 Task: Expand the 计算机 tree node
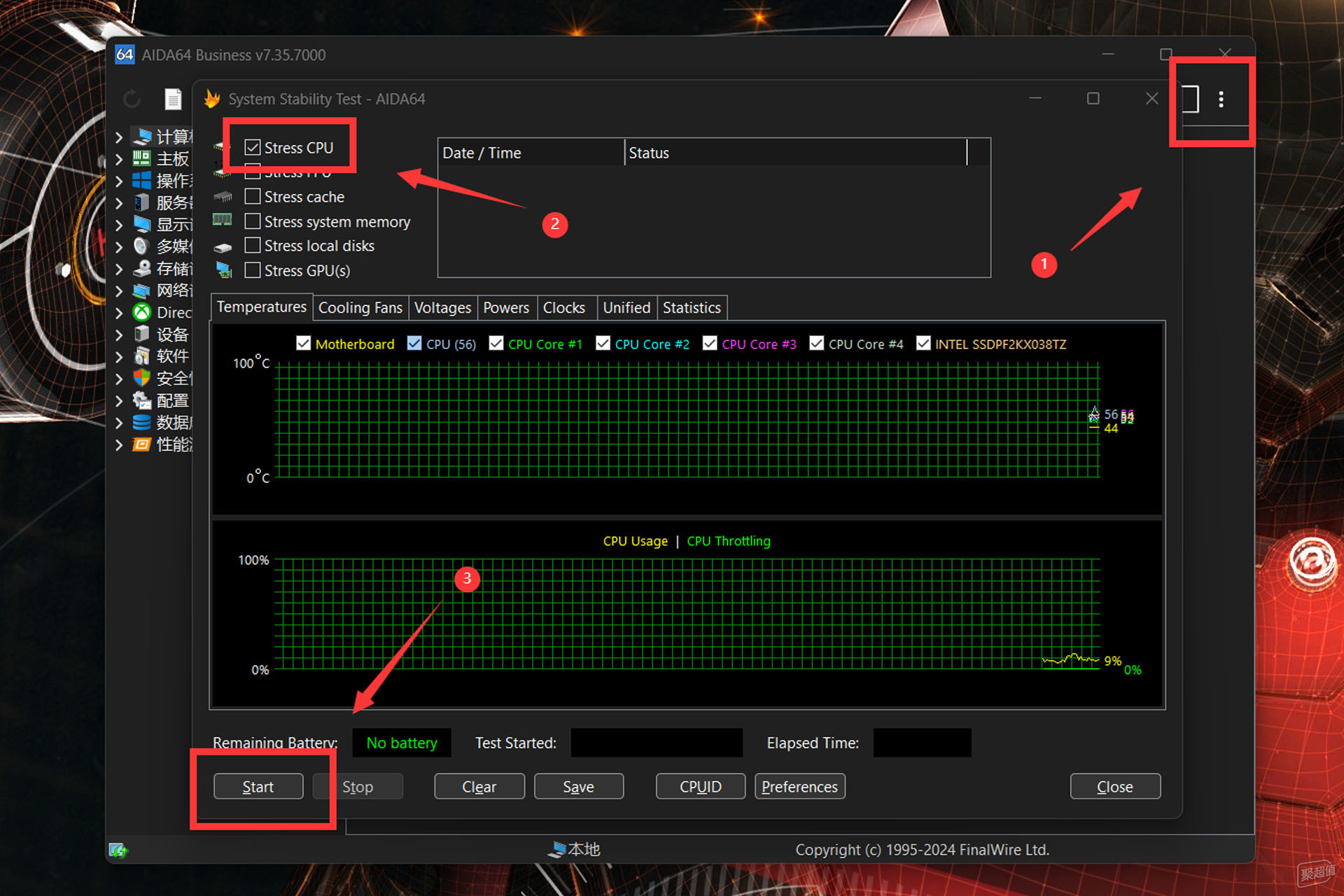tap(119, 137)
